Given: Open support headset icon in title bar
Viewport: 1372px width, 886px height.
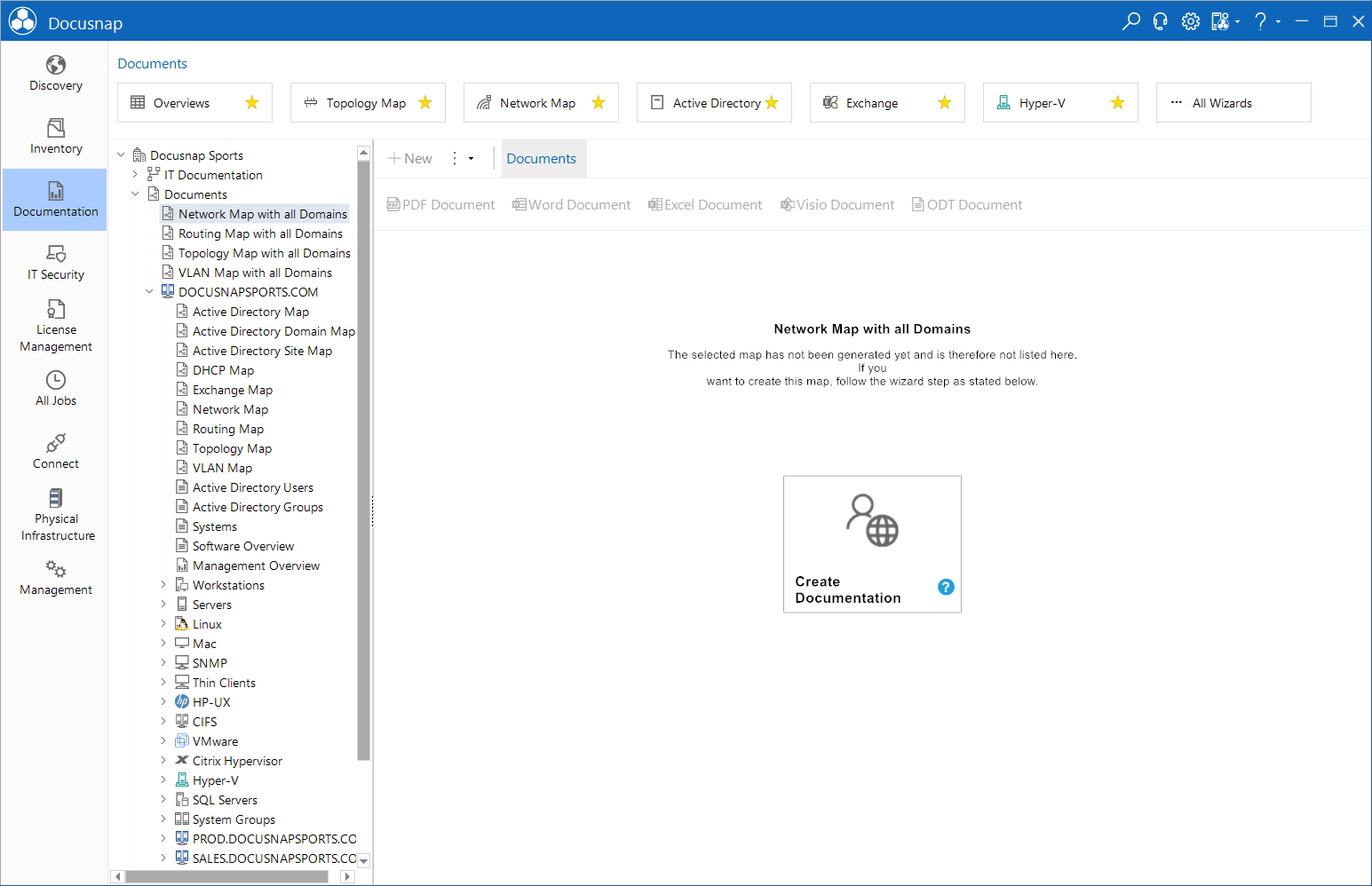Looking at the screenshot, I should 1161,21.
